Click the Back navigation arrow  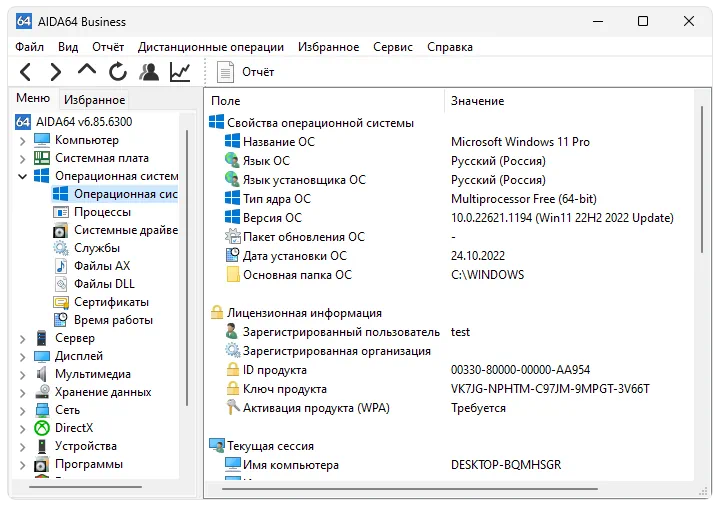[x=26, y=72]
